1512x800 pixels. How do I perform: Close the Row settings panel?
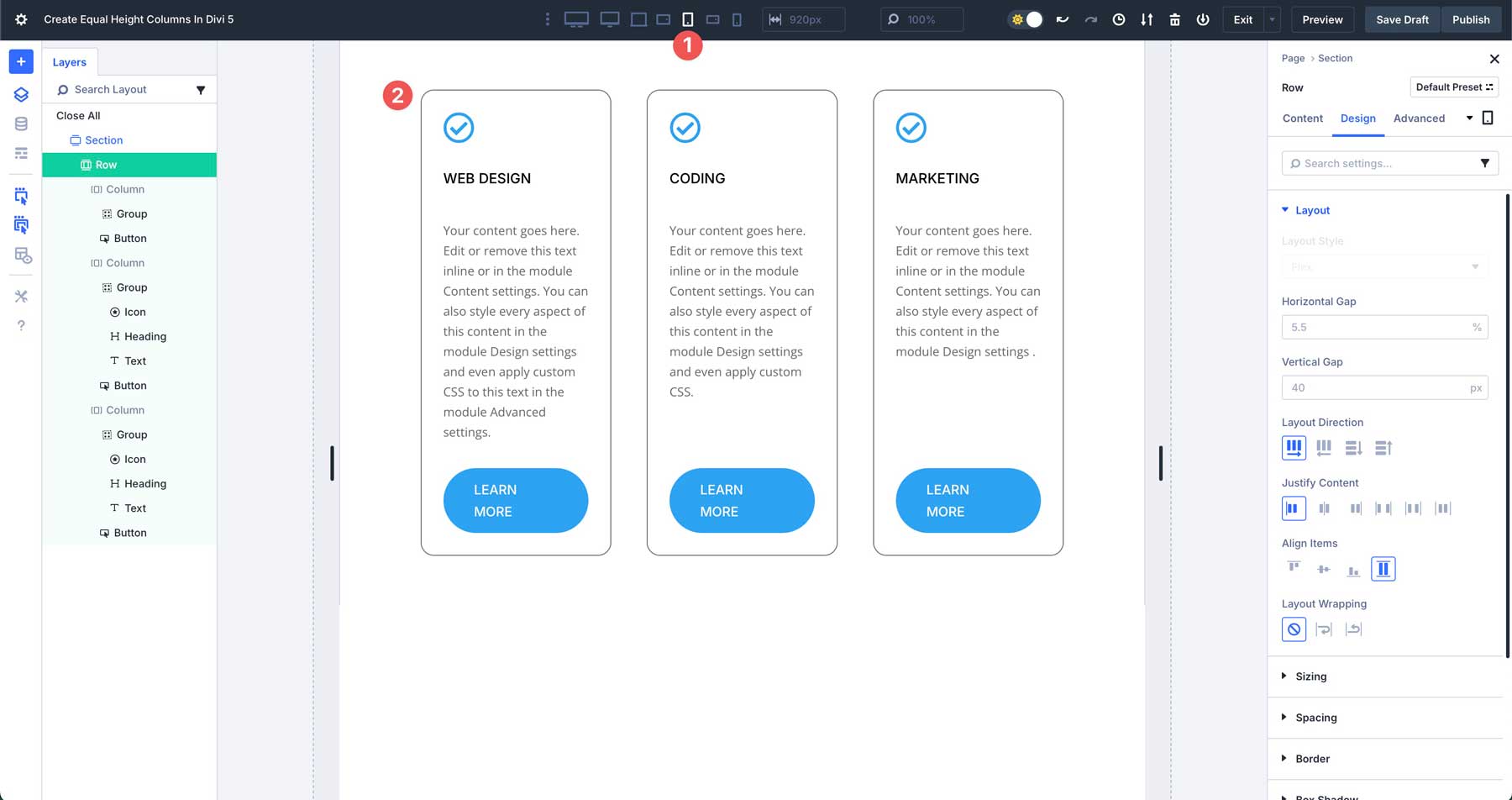1494,59
